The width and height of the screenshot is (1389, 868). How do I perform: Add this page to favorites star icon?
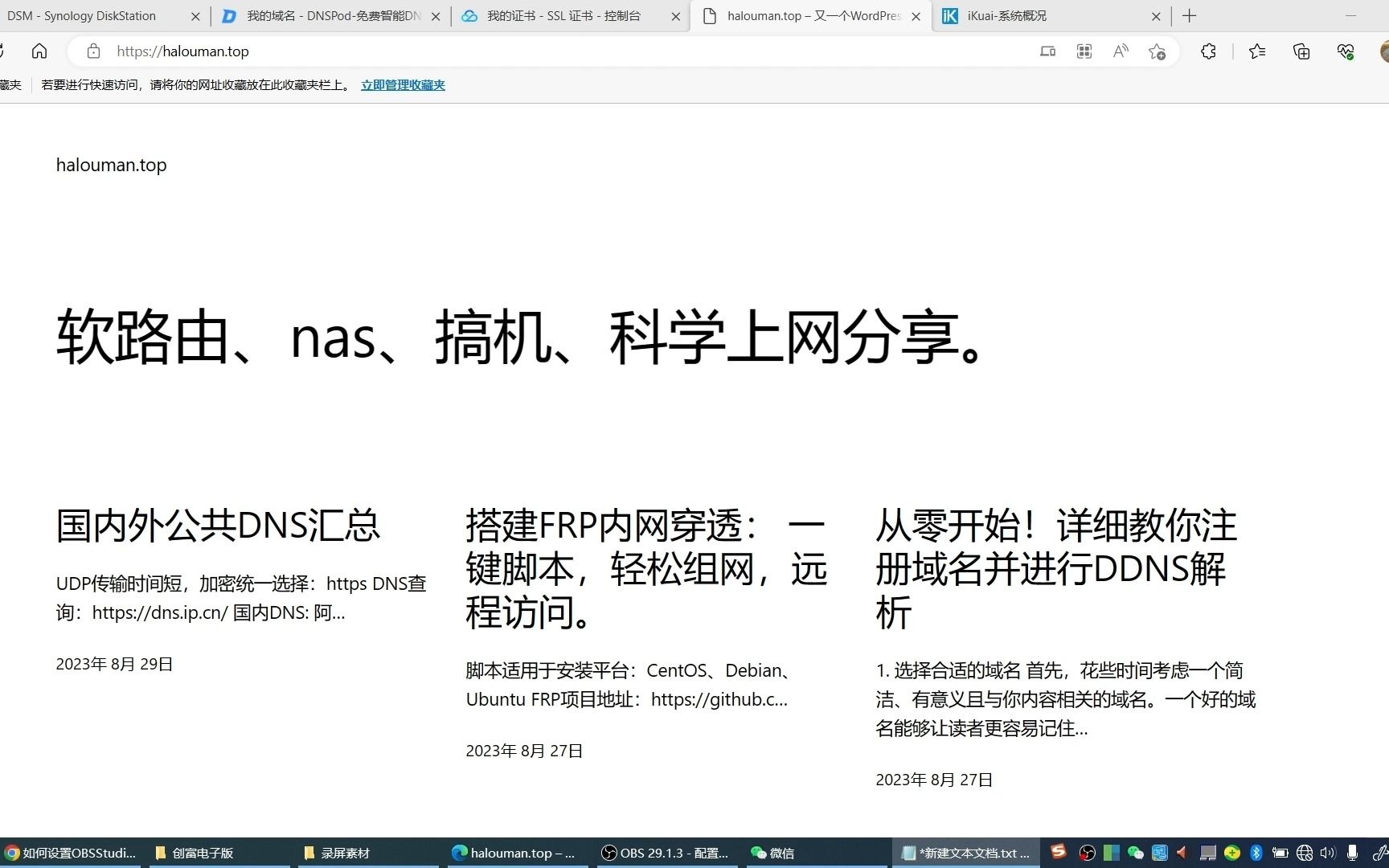tap(1157, 51)
